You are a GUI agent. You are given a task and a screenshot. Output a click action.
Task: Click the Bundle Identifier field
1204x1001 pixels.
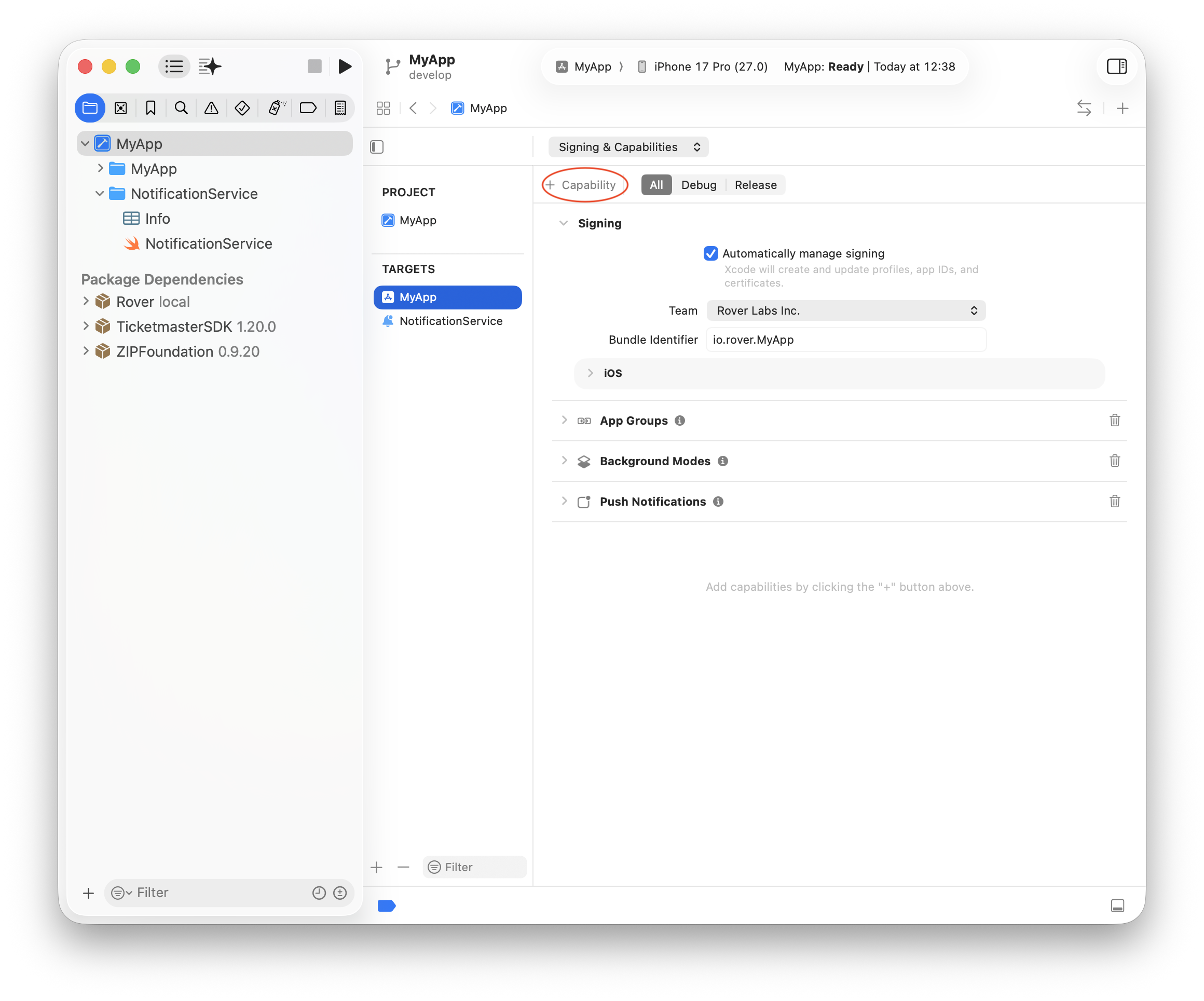click(x=846, y=340)
